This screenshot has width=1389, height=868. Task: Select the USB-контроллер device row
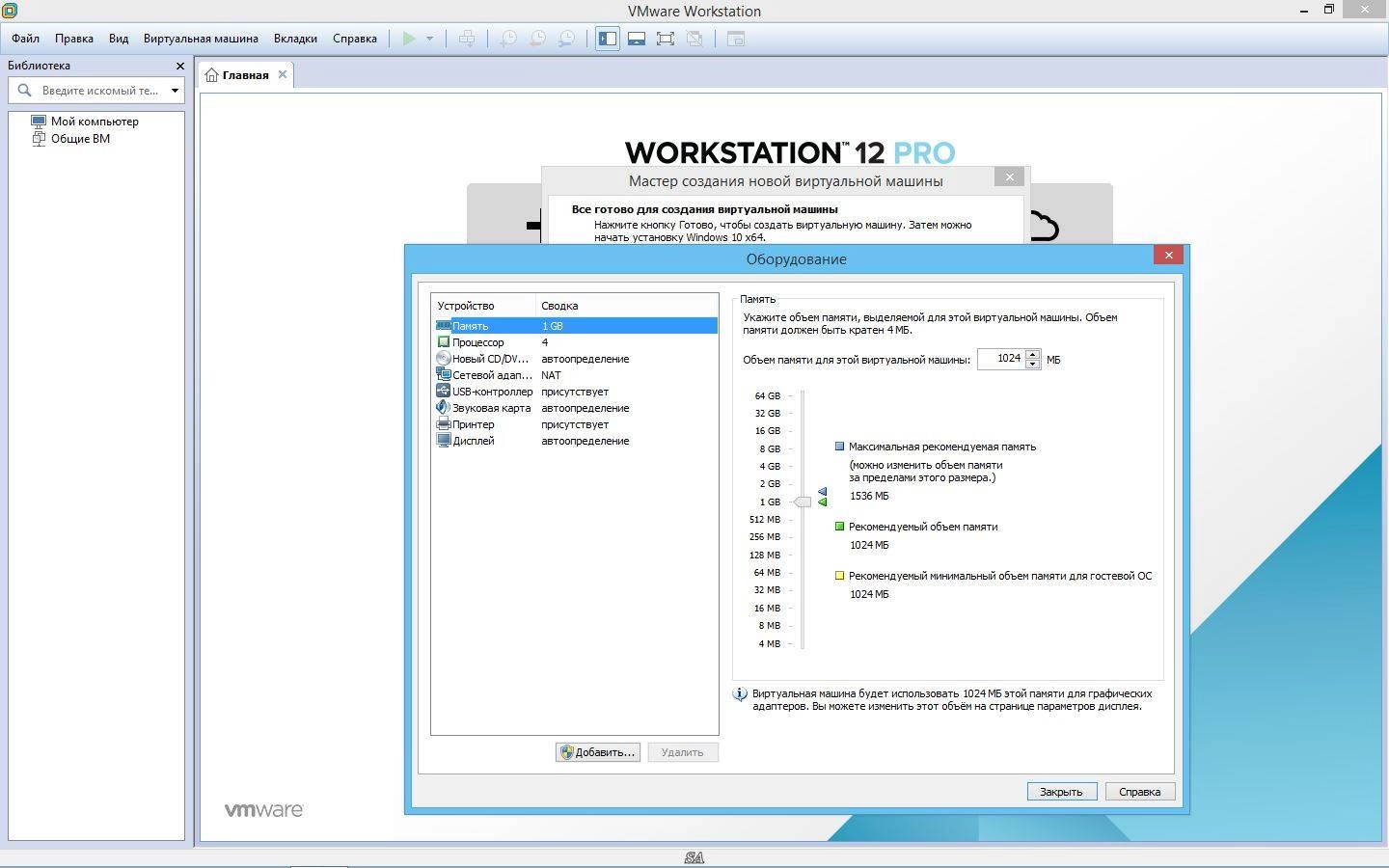pyautogui.click(x=575, y=392)
